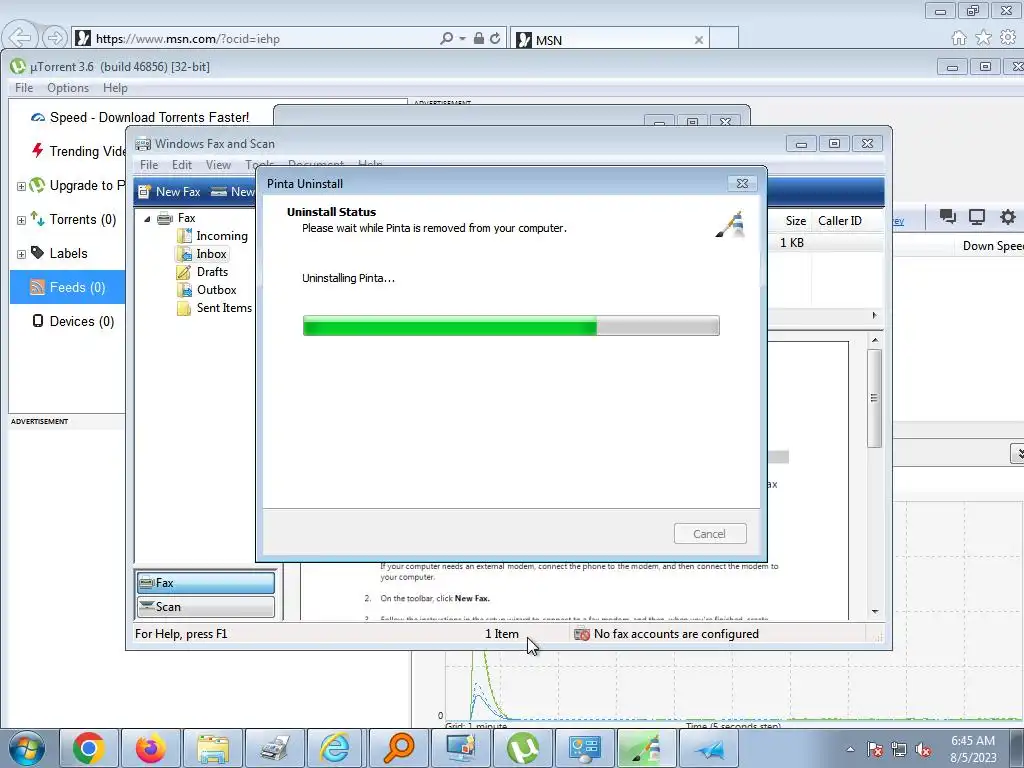Viewport: 1024px width, 768px height.
Task: Select Incoming folder in Fax tree
Action: point(213,236)
